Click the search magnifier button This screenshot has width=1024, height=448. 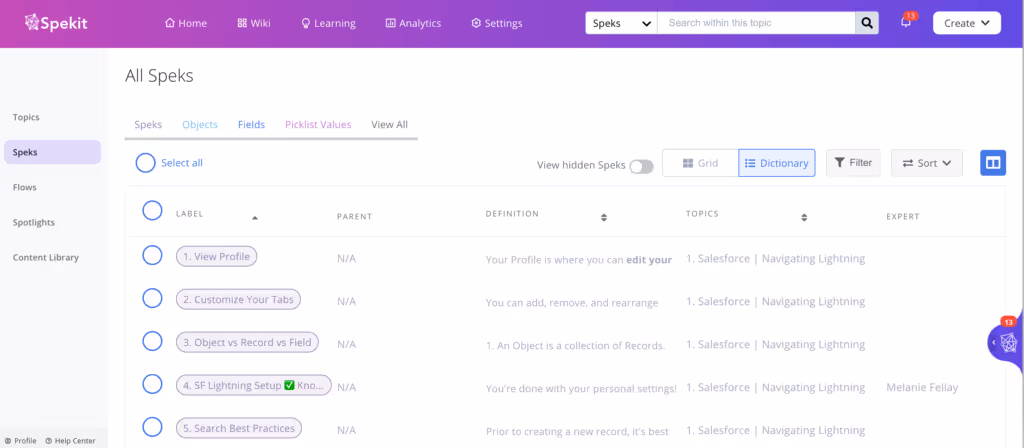pos(867,23)
